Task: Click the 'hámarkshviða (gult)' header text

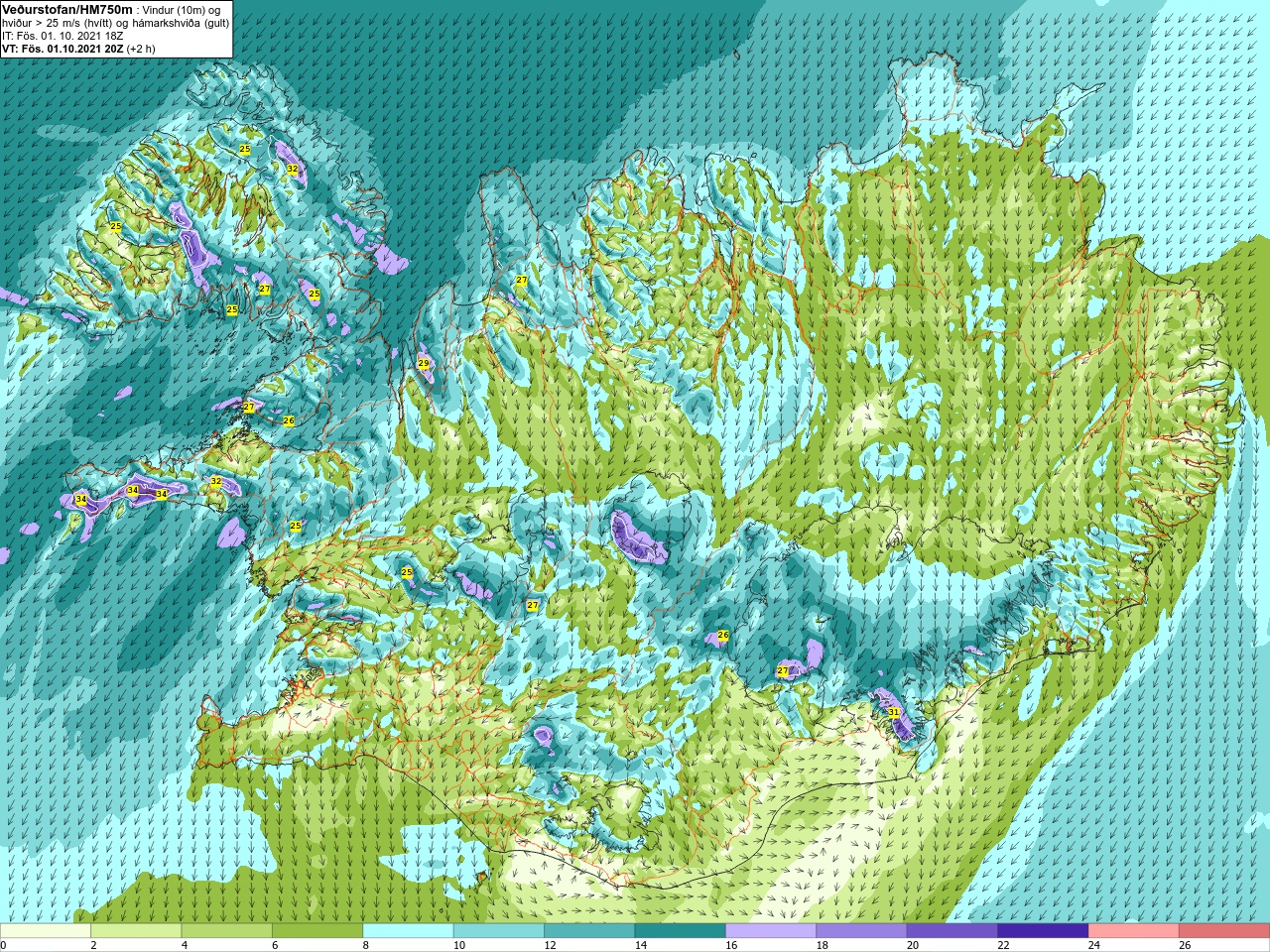Action: (180, 23)
